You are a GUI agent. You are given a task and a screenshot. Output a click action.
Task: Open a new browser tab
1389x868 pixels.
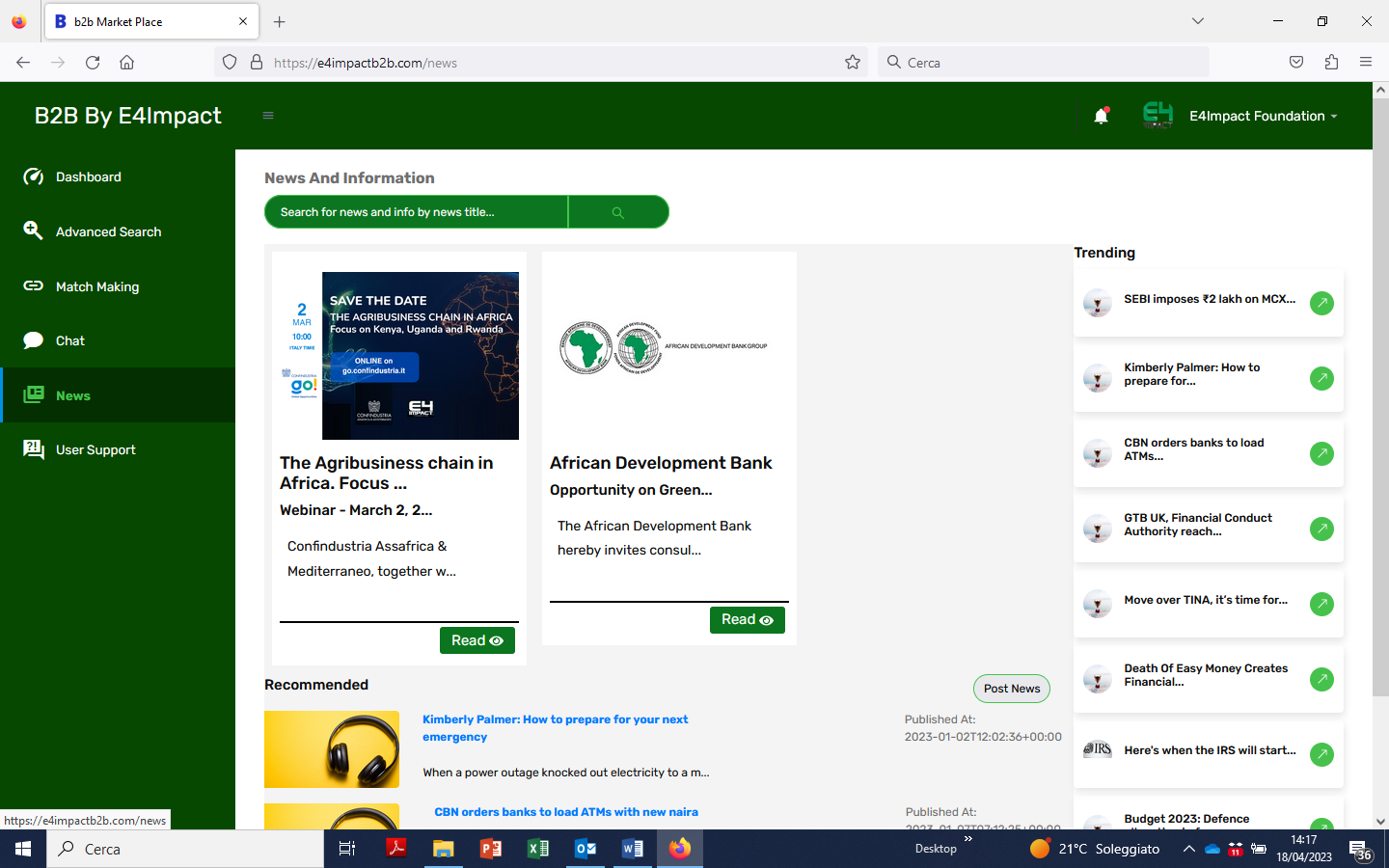click(280, 21)
